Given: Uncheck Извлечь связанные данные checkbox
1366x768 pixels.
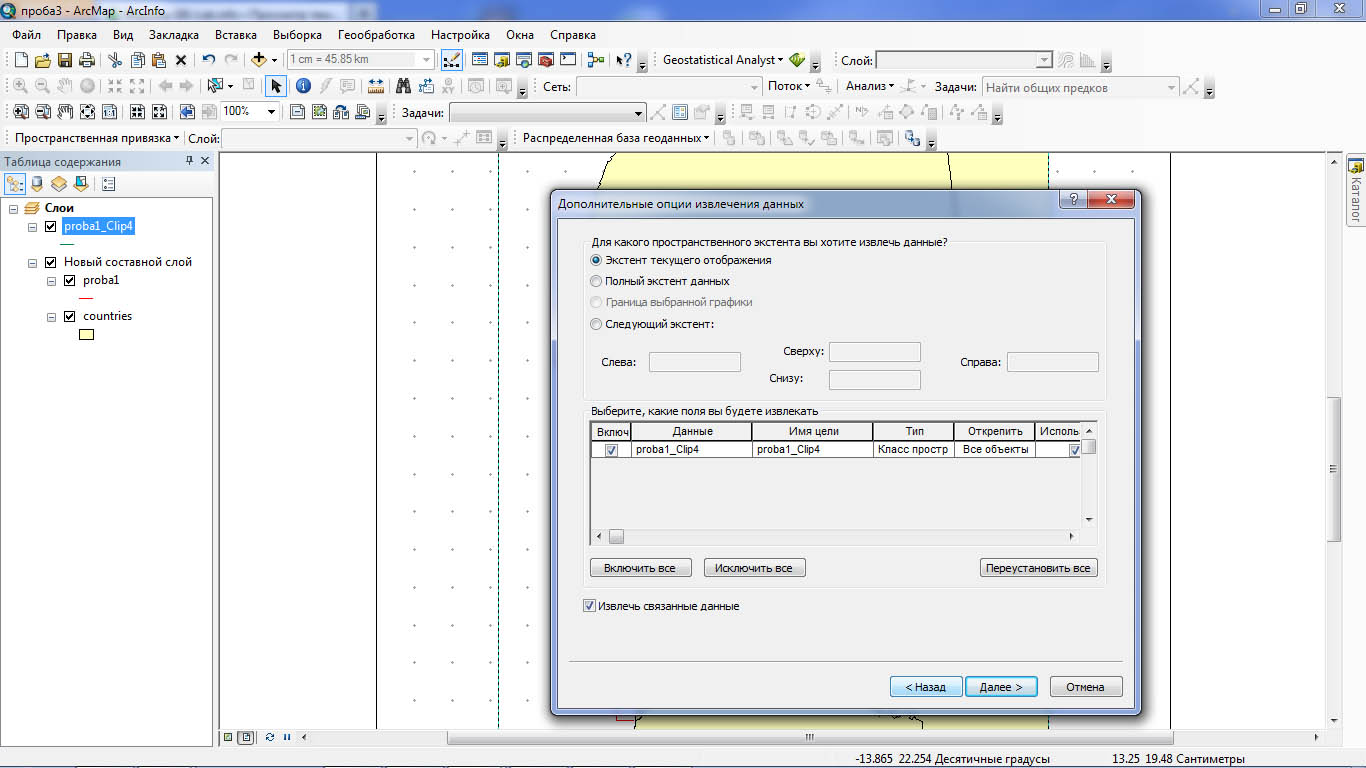Looking at the screenshot, I should [x=589, y=606].
